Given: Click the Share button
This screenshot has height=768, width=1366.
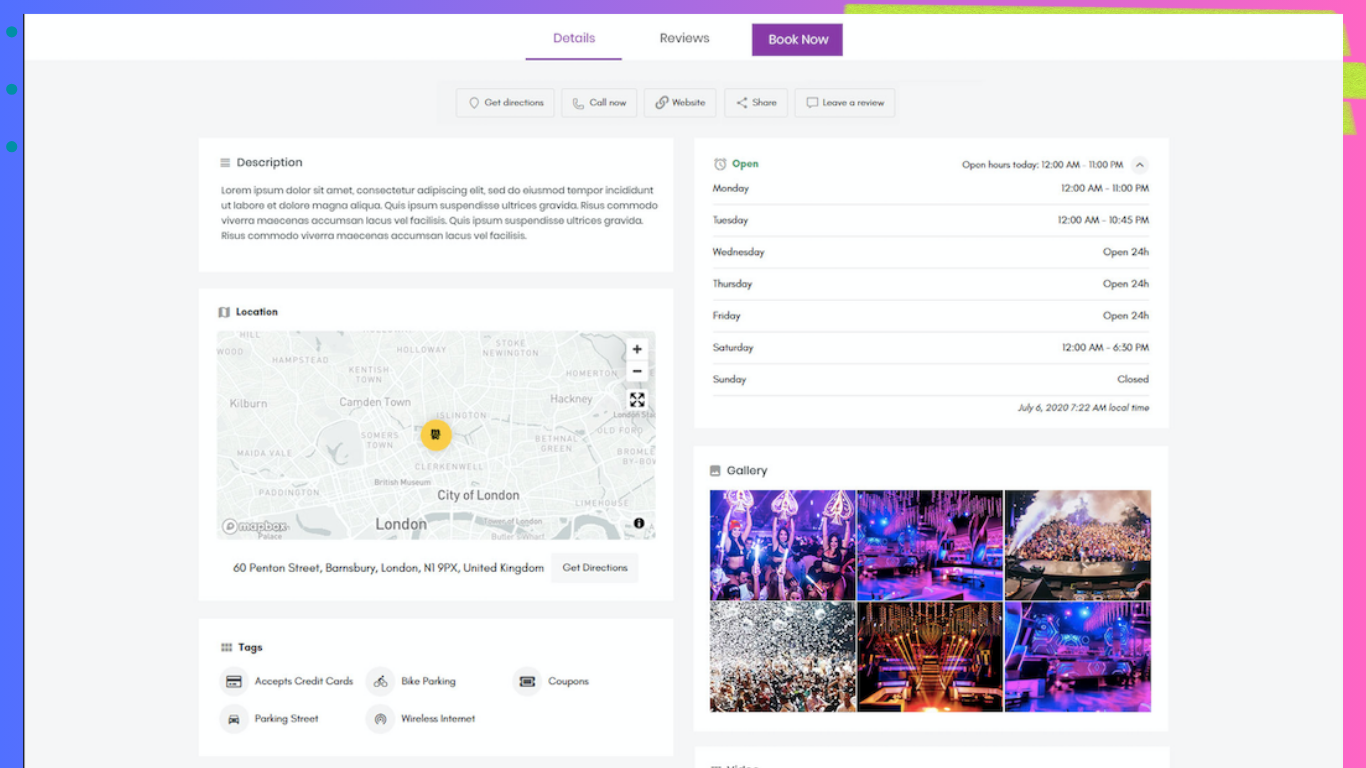Looking at the screenshot, I should pyautogui.click(x=756, y=103).
